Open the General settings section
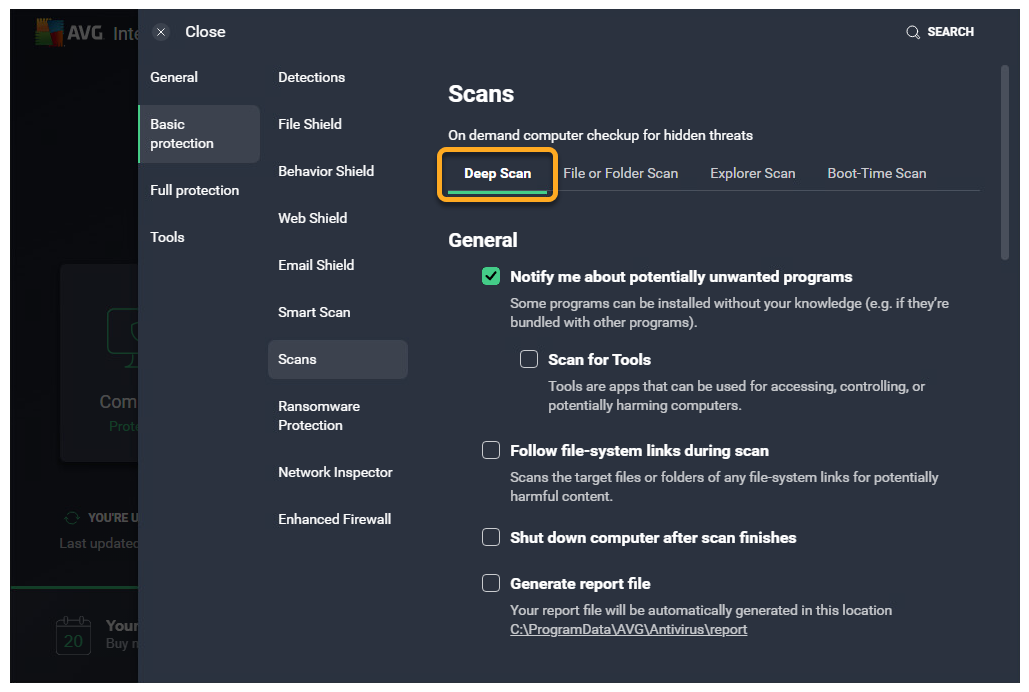The image size is (1029, 692). [x=174, y=78]
